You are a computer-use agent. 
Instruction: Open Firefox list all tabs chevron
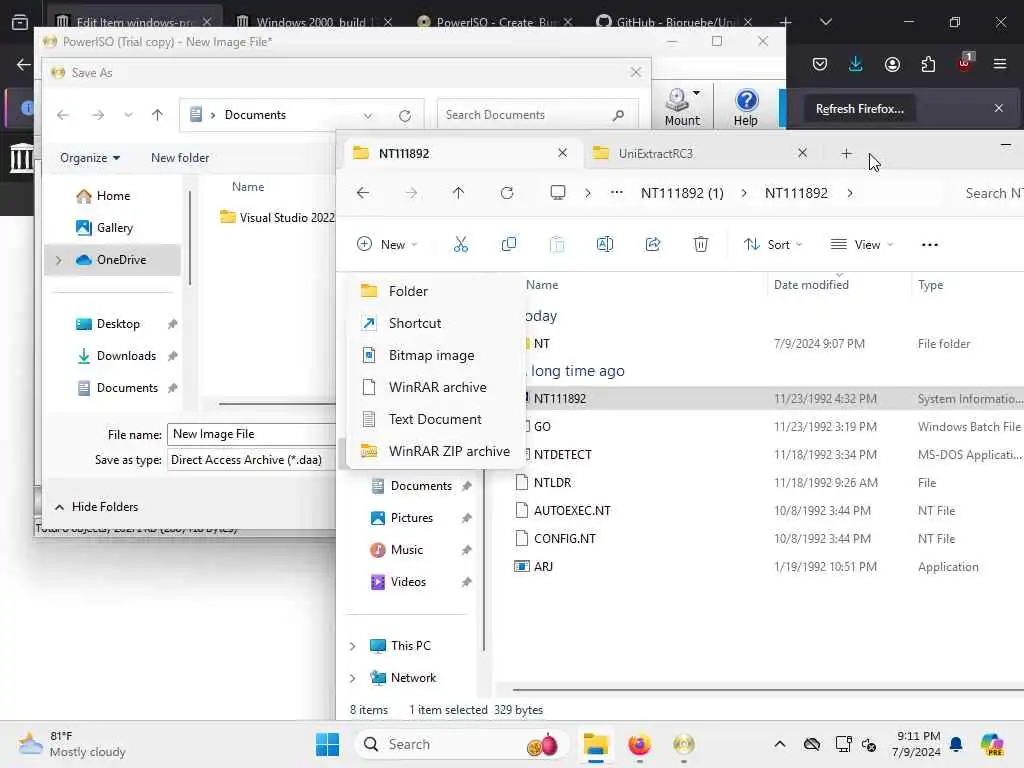point(825,22)
